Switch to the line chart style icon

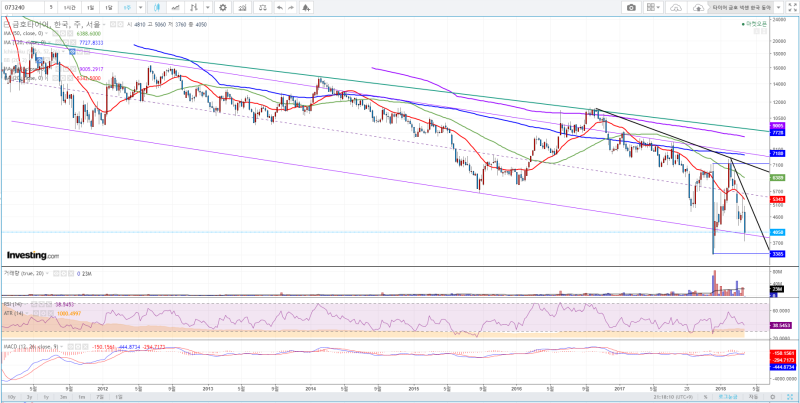(176, 8)
